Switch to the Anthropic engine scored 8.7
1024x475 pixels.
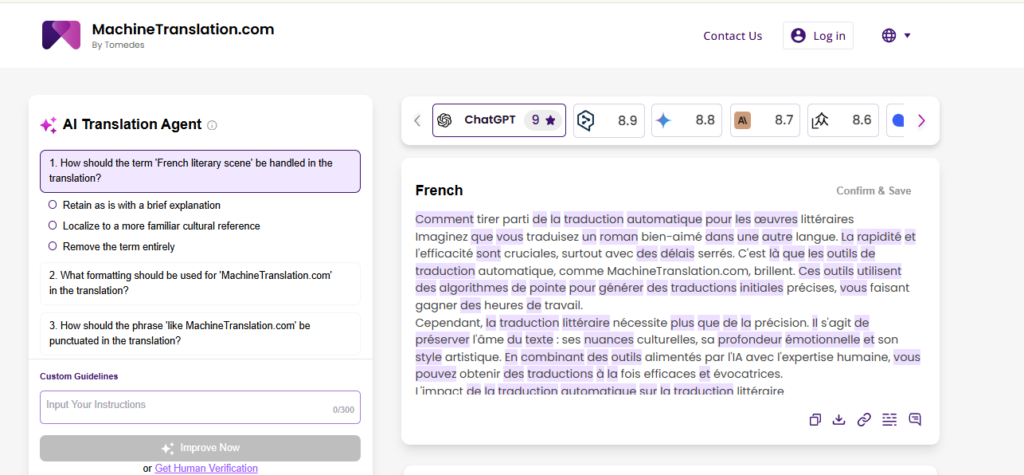765,120
